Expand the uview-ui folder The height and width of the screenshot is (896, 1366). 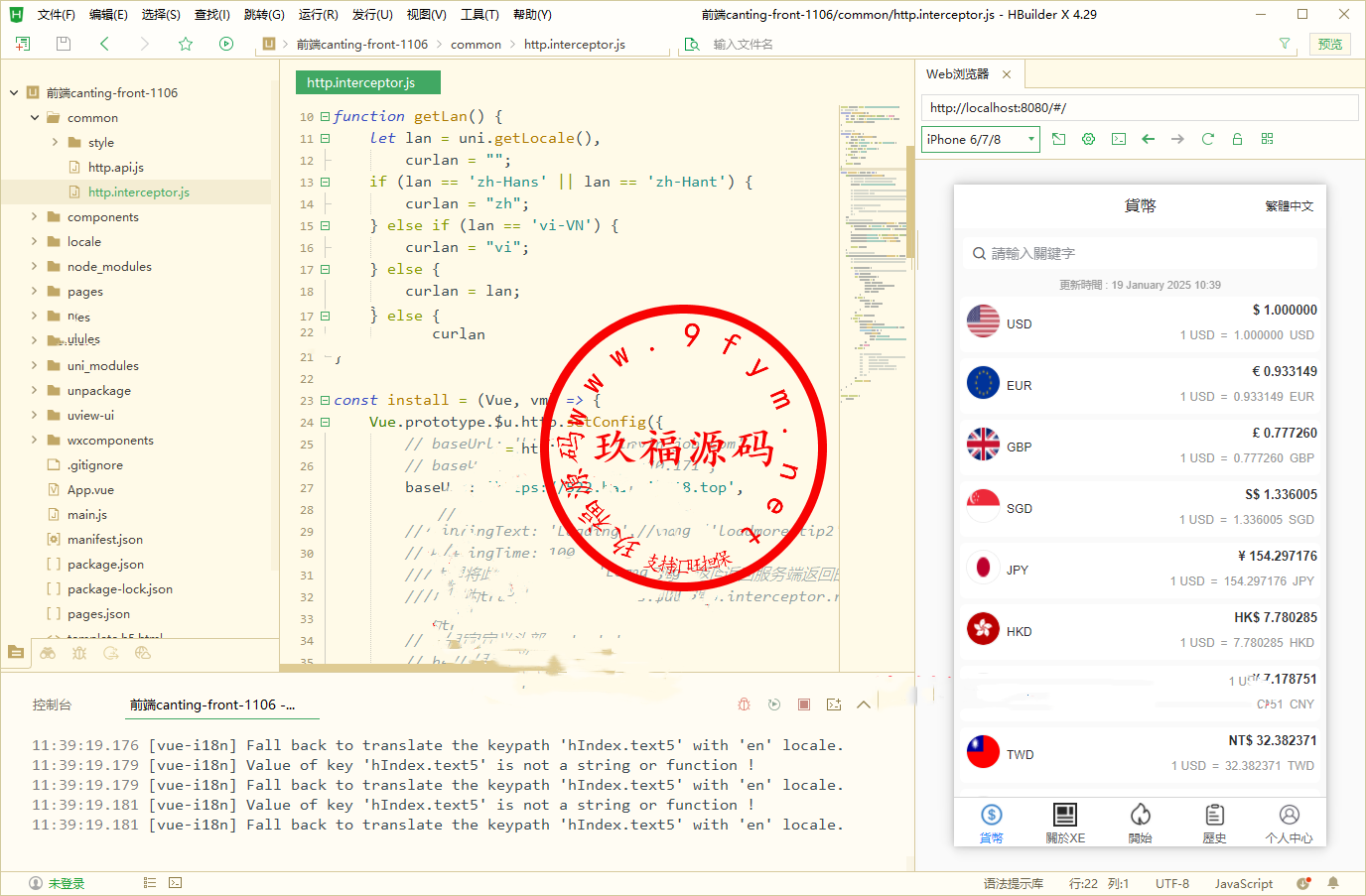[x=35, y=415]
